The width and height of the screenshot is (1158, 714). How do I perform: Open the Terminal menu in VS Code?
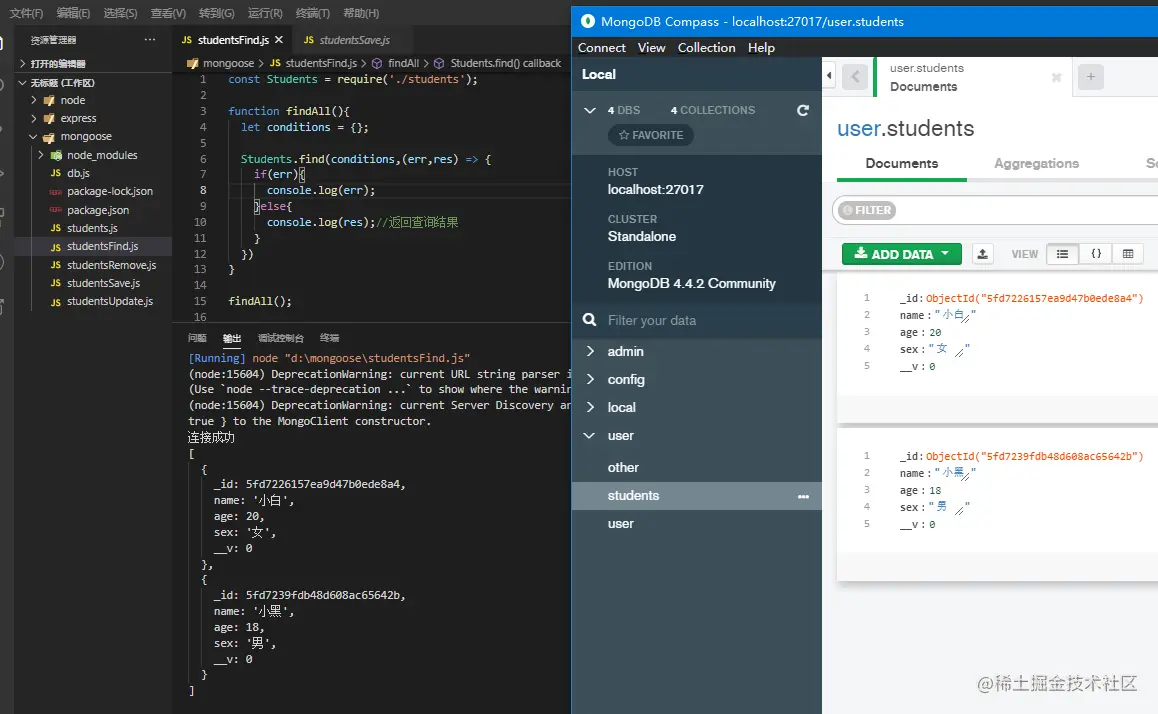pos(313,13)
